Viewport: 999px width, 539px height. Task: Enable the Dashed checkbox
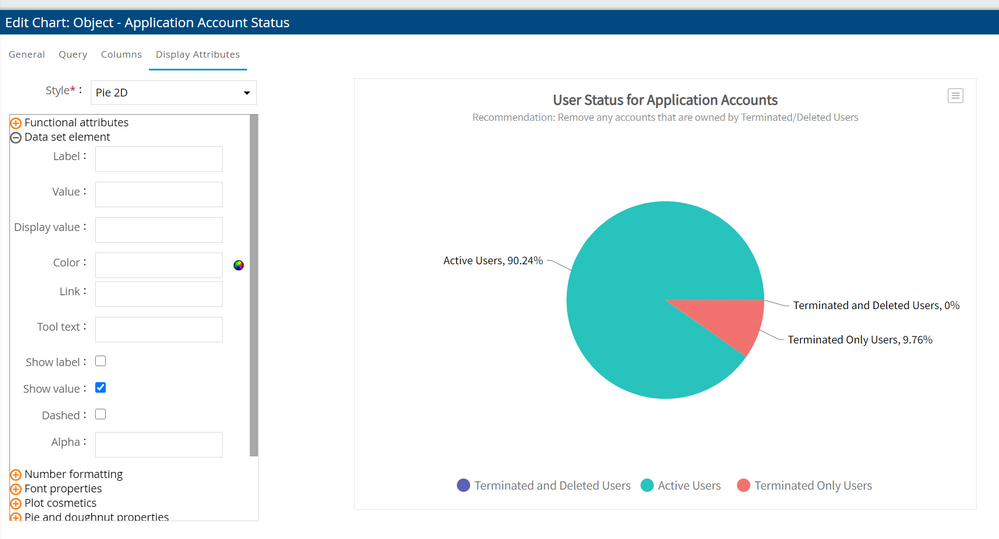tap(100, 414)
